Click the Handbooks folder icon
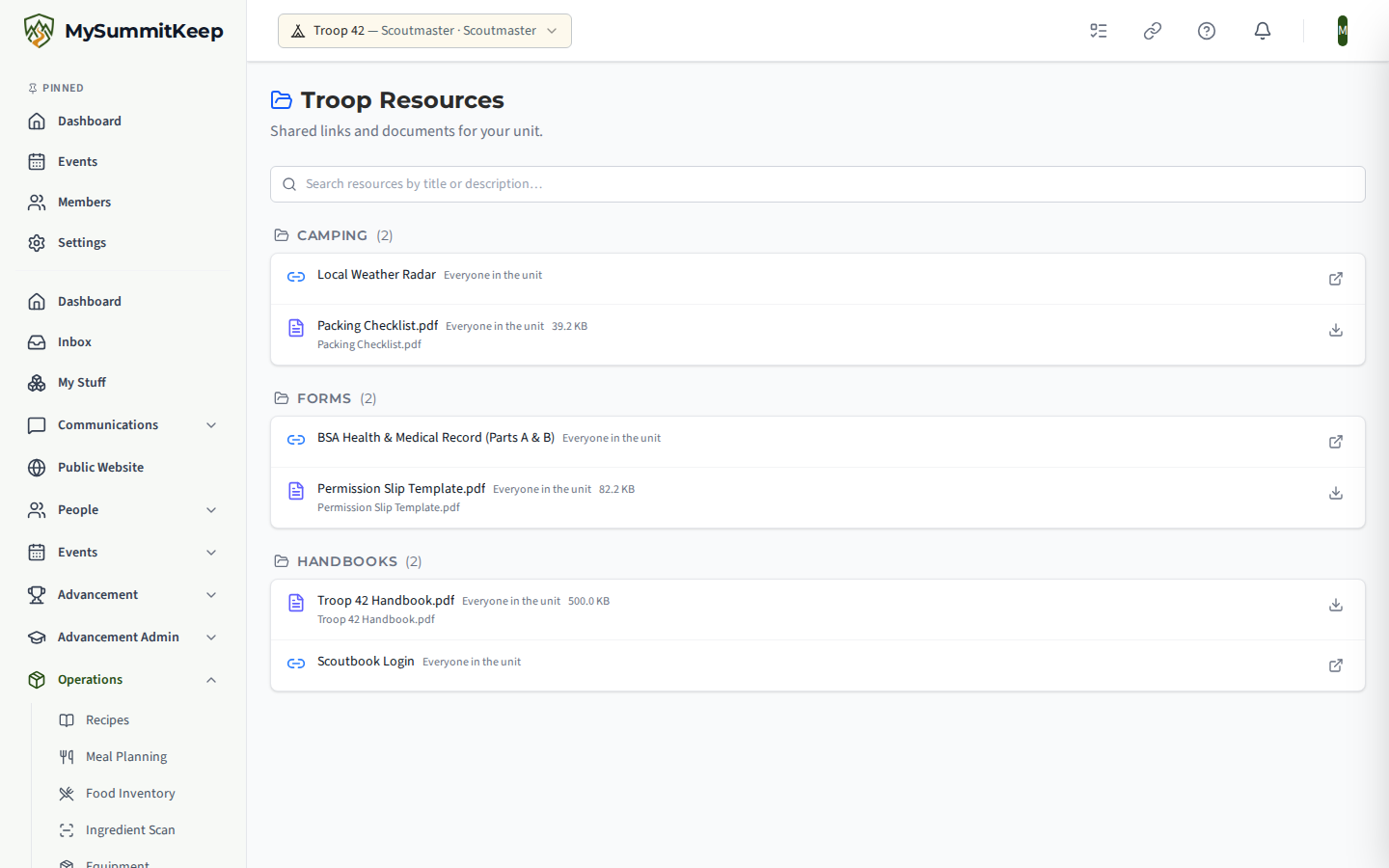The width and height of the screenshot is (1389, 868). coord(282,561)
